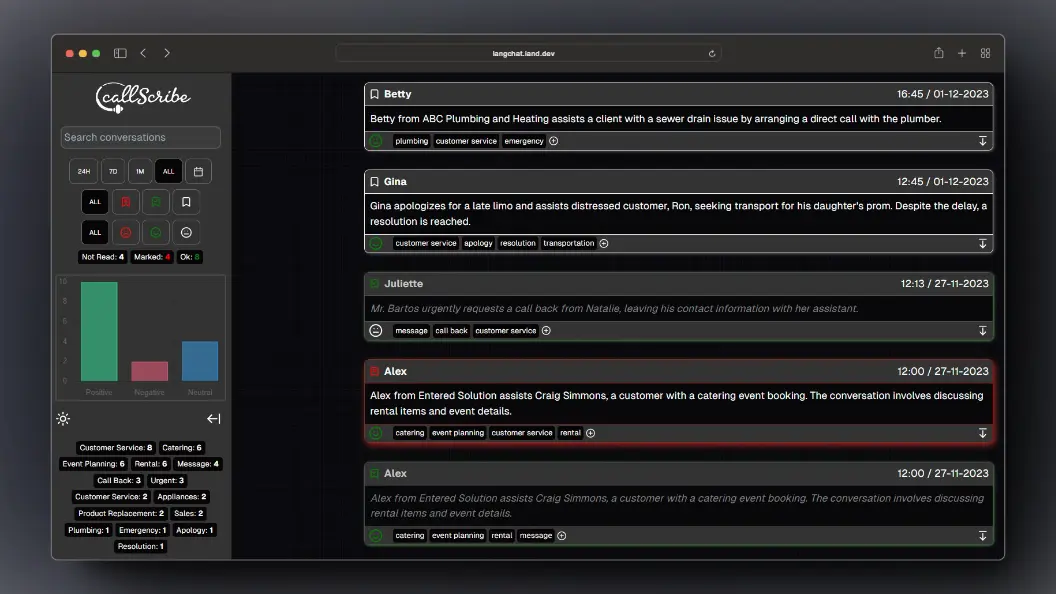This screenshot has height=594, width=1056.
Task: Click the Event Planning: 6 tag
Action: coord(94,464)
